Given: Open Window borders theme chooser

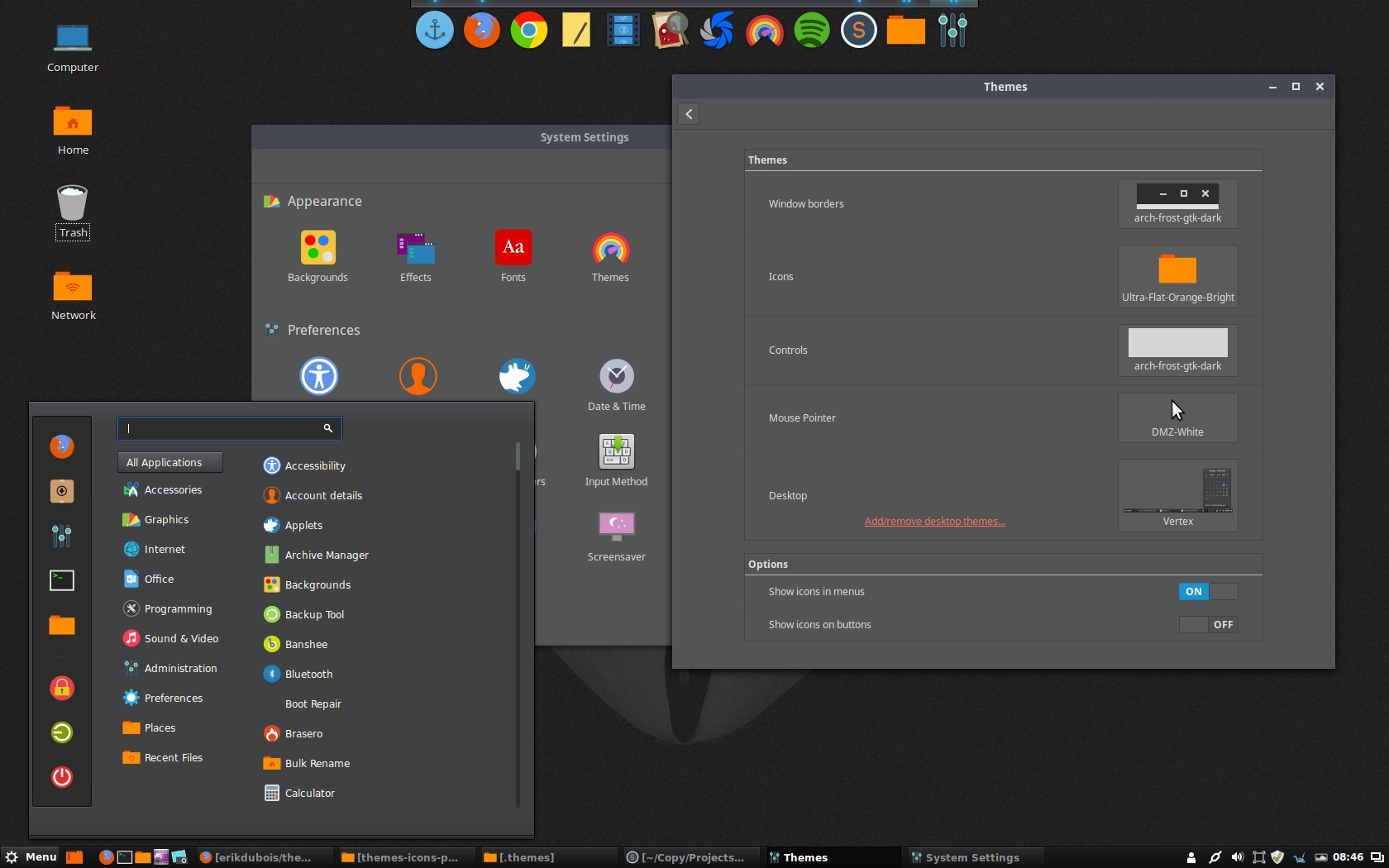Looking at the screenshot, I should click(1177, 203).
